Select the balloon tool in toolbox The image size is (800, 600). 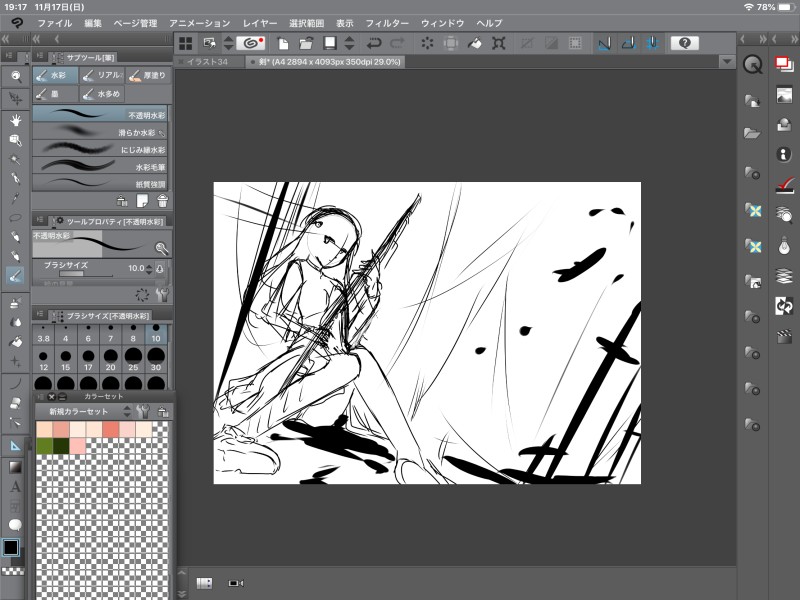coord(16,524)
